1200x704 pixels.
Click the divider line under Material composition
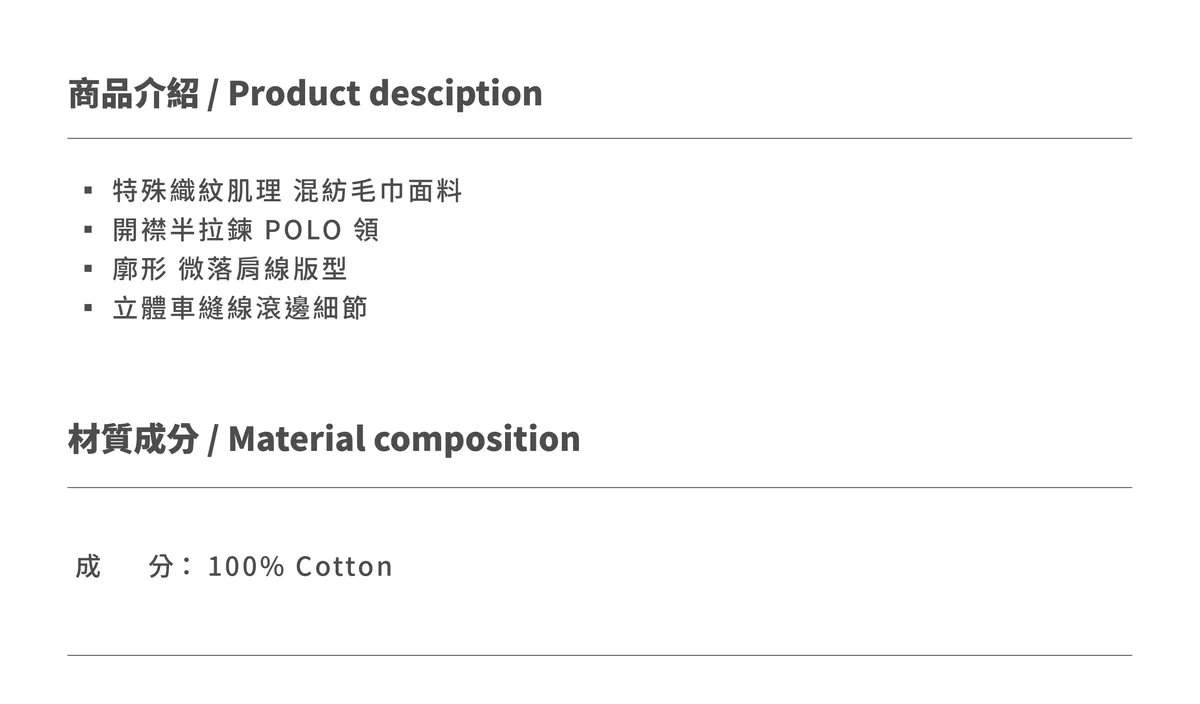600,487
